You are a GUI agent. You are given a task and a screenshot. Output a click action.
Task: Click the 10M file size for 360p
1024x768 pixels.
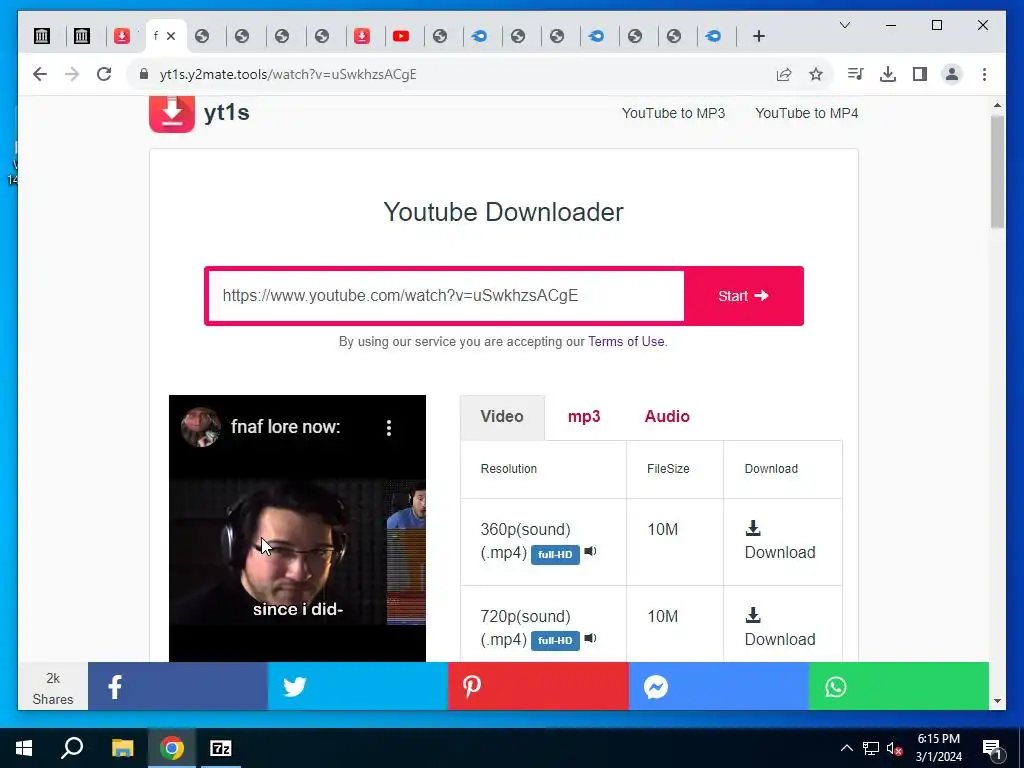(662, 529)
